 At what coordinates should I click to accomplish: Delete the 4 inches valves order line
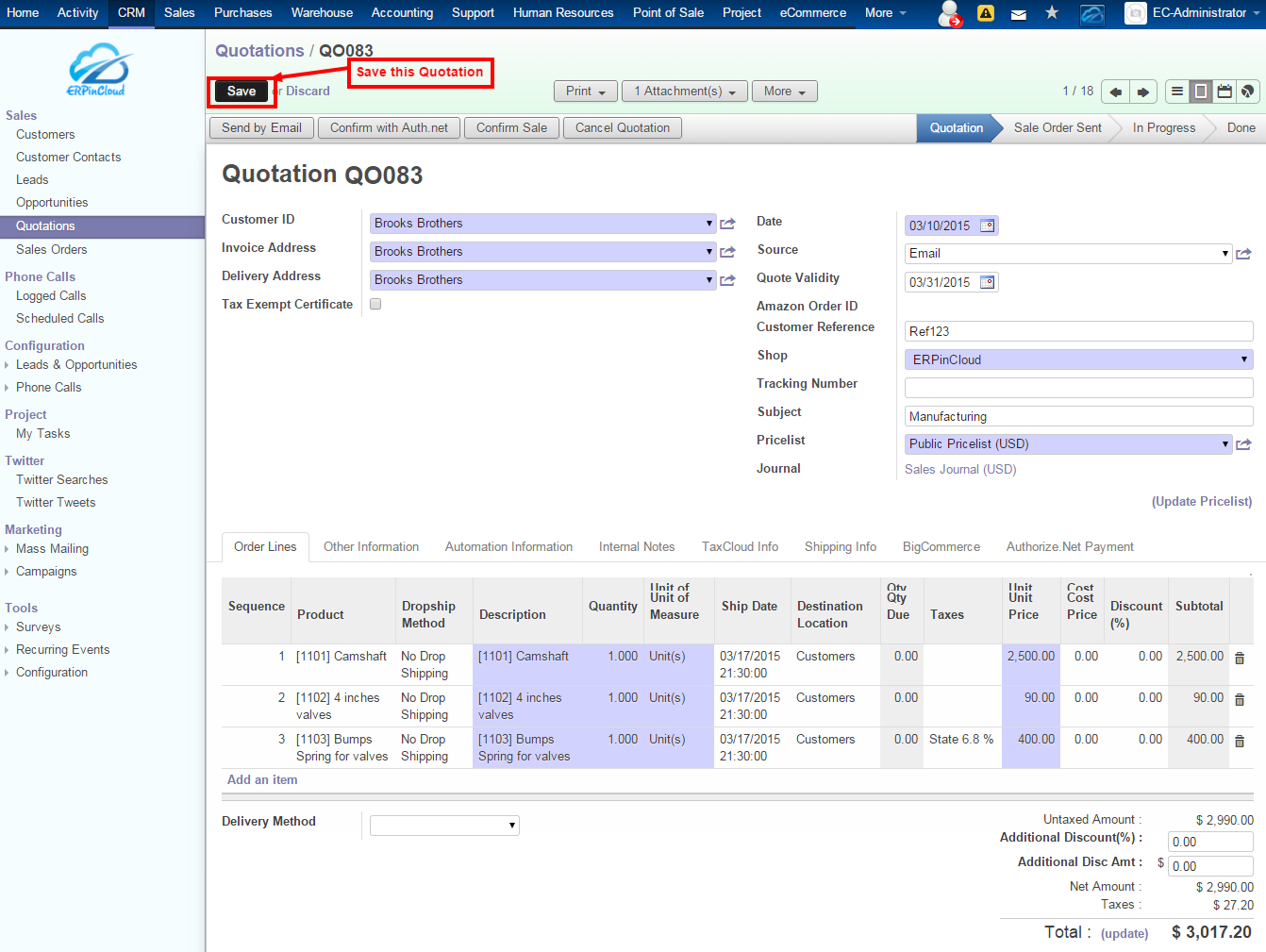[1240, 700]
